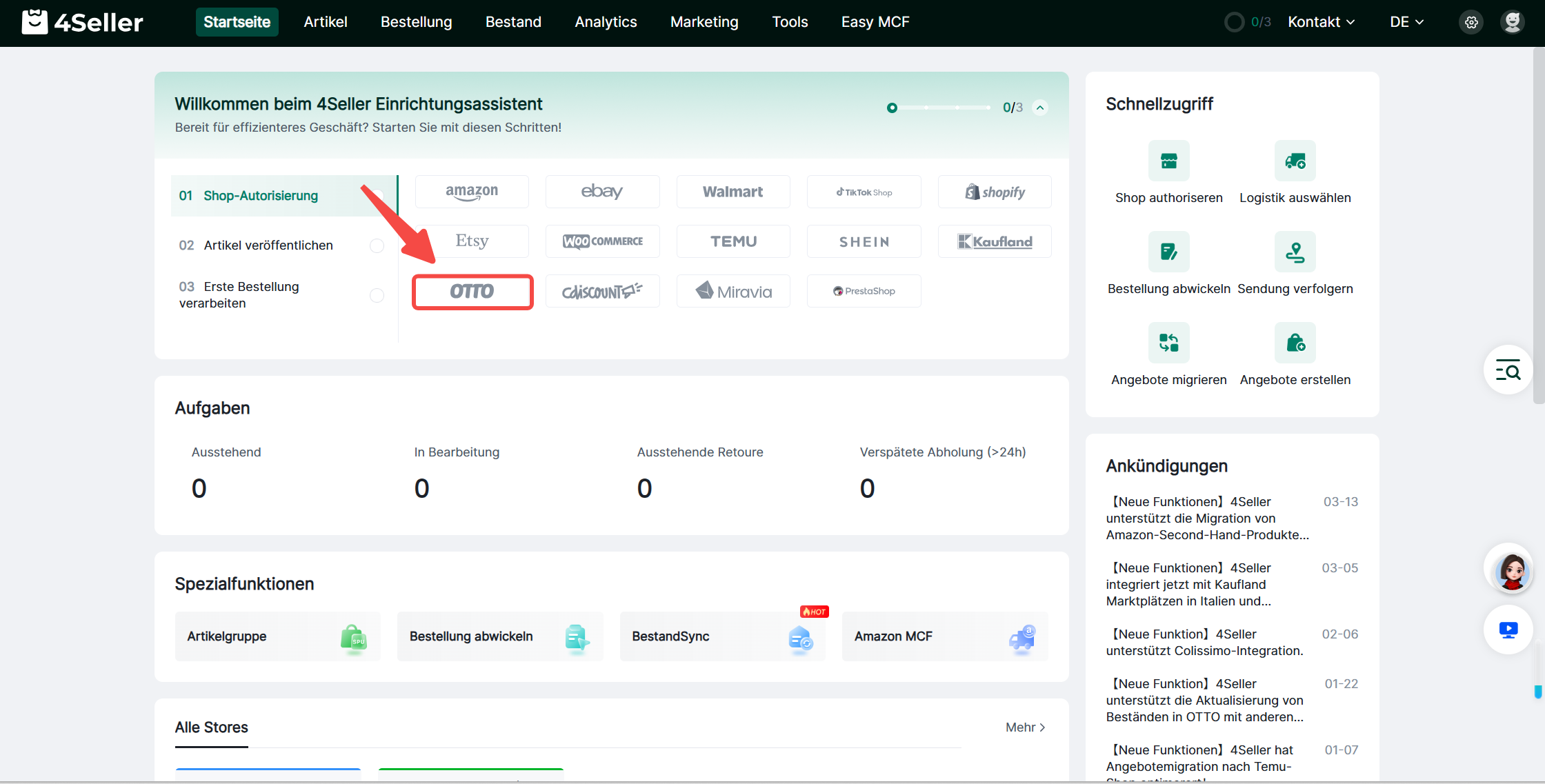Open the Angebote erstellen icon
Screen dimensions: 1545x784
pyautogui.click(x=1295, y=343)
